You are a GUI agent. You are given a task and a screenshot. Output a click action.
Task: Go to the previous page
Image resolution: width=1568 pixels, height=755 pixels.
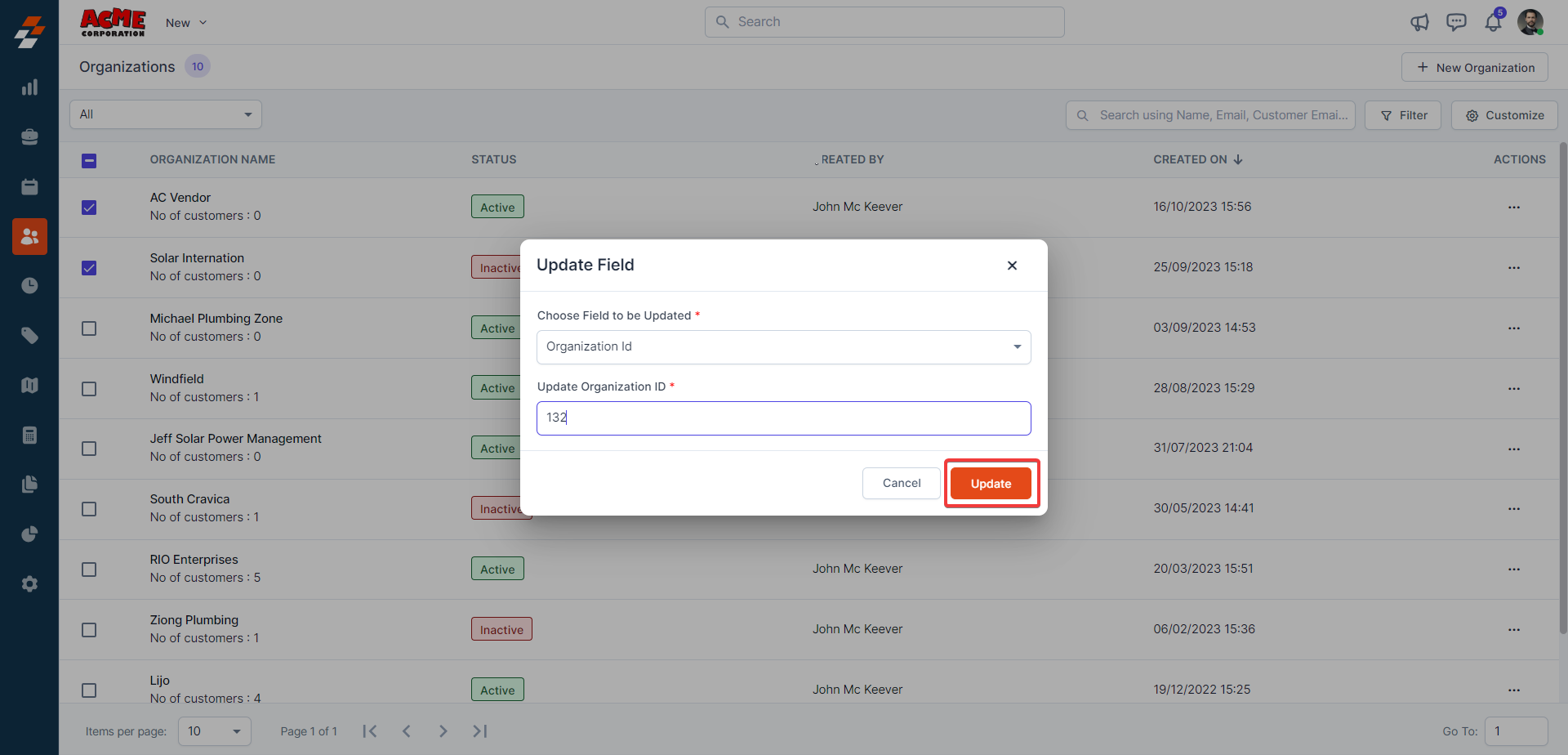407,731
